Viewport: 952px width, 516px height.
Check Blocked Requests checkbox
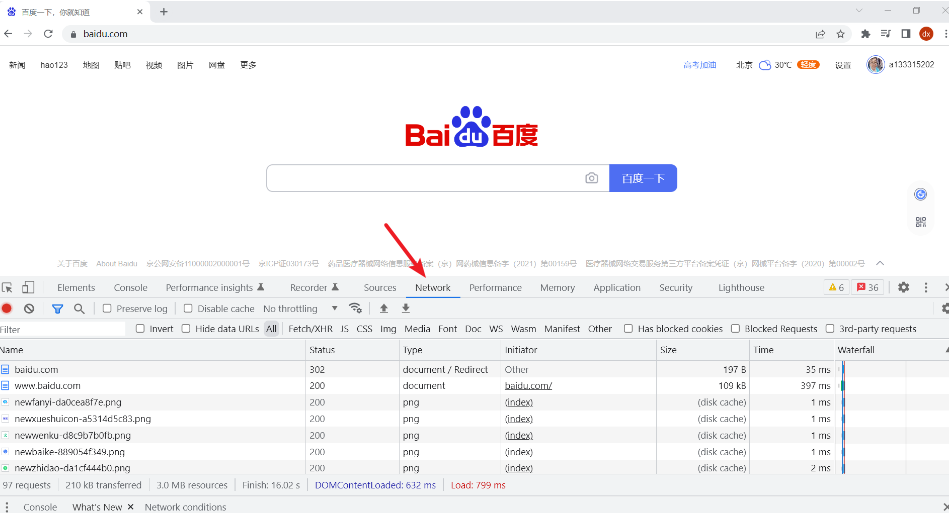tap(735, 328)
